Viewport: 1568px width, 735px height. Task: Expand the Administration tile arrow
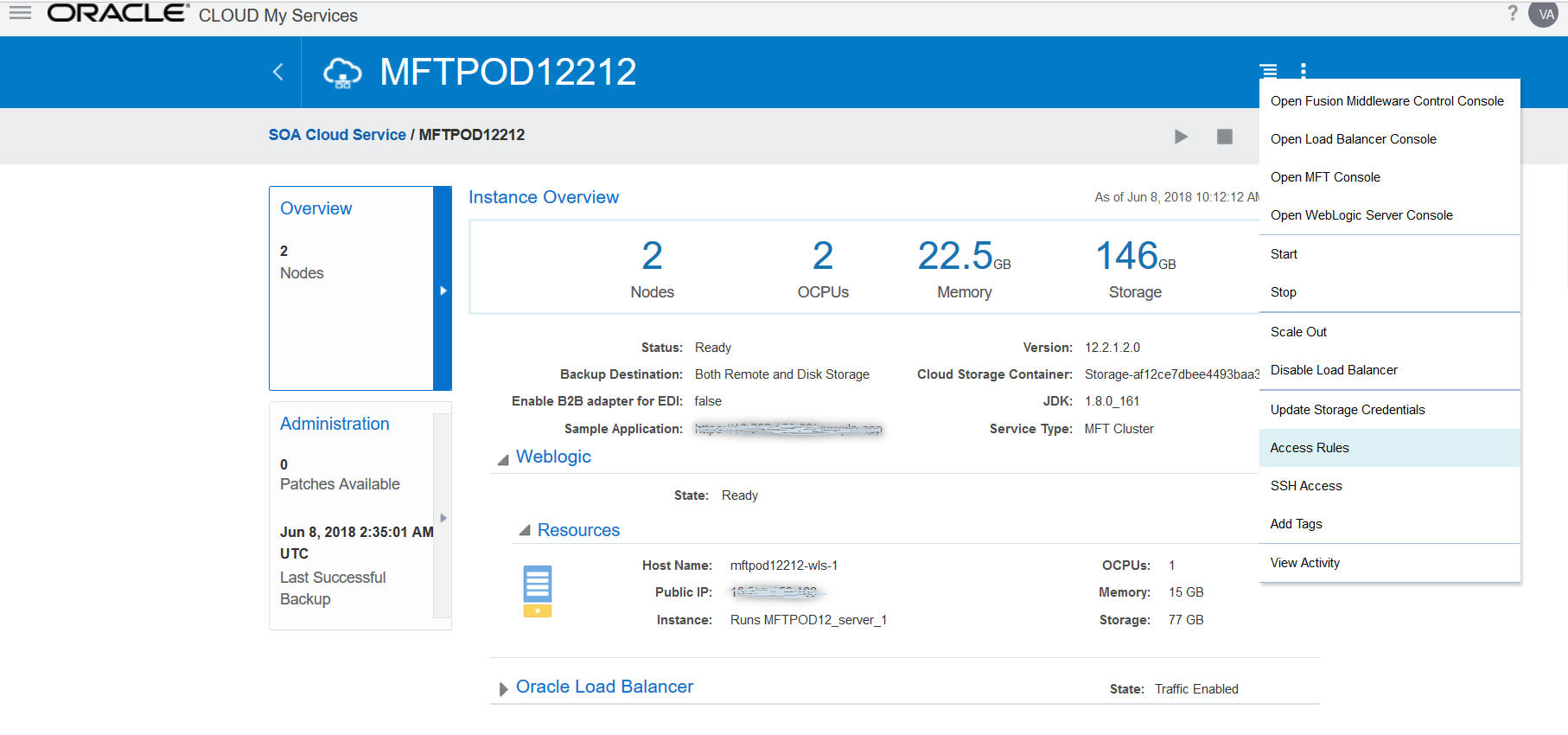click(443, 518)
